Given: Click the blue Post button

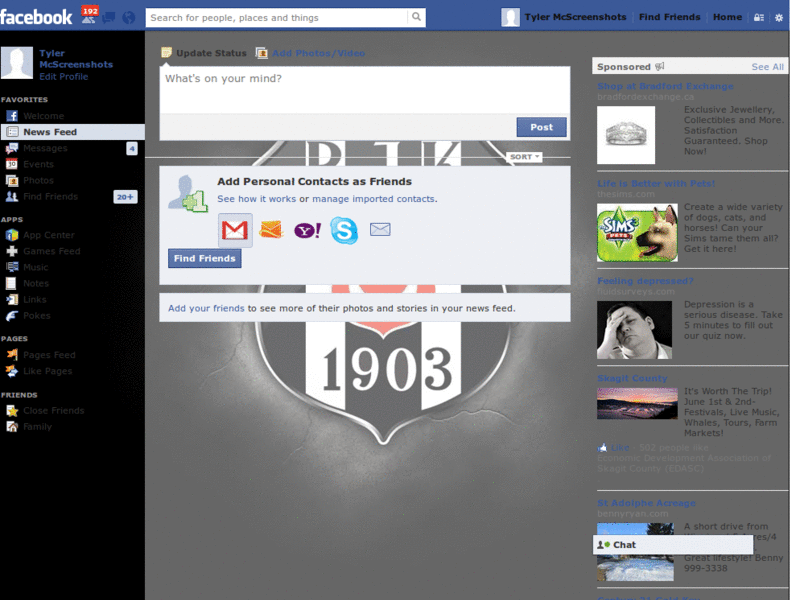Looking at the screenshot, I should 541,127.
